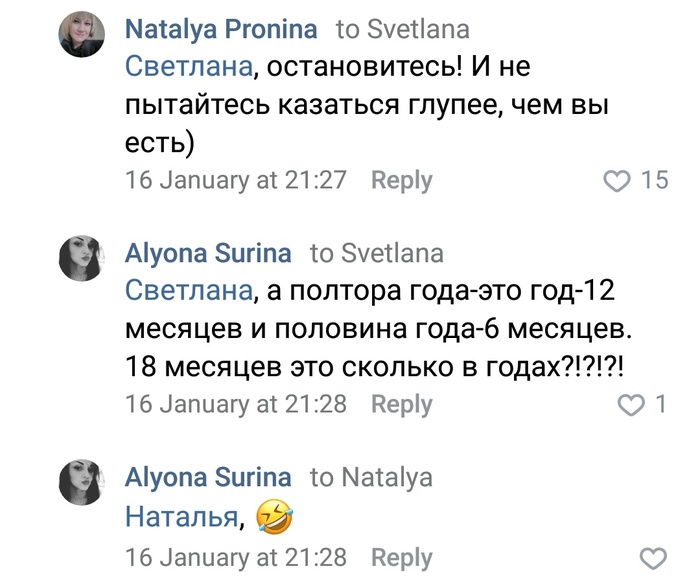Open Alyona Surina's avatar on third comment
Image resolution: width=700 pixels, height=586 pixels.
click(x=81, y=482)
